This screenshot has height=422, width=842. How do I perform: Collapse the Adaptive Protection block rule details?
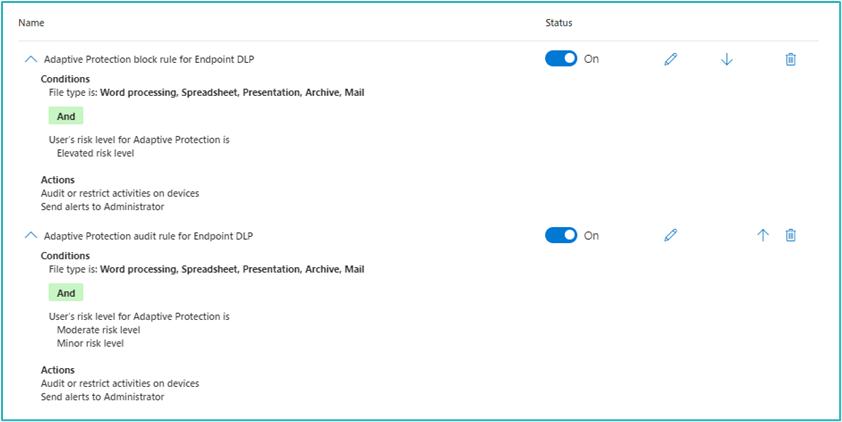tap(30, 60)
